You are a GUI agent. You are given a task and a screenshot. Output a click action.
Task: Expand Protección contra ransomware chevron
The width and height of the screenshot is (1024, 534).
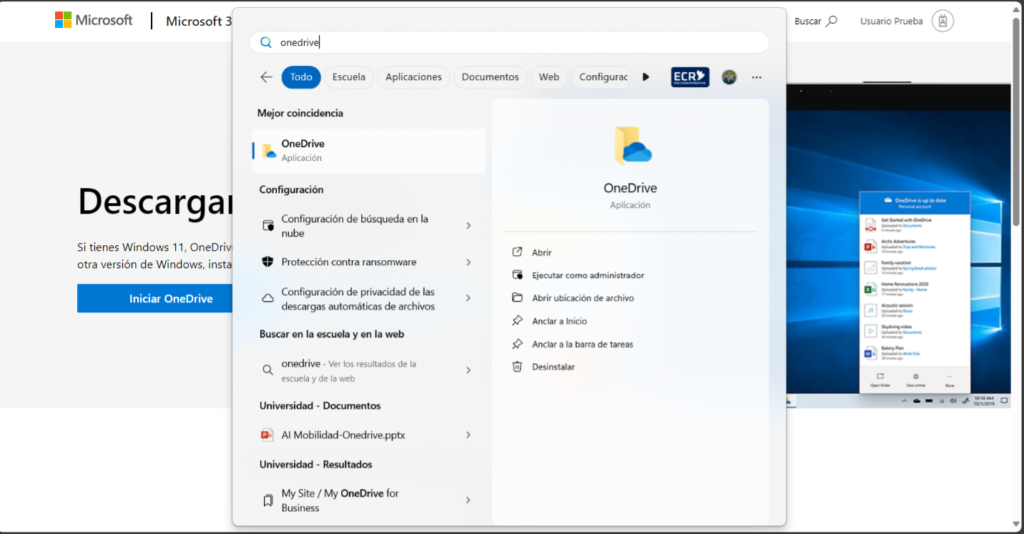click(x=468, y=262)
